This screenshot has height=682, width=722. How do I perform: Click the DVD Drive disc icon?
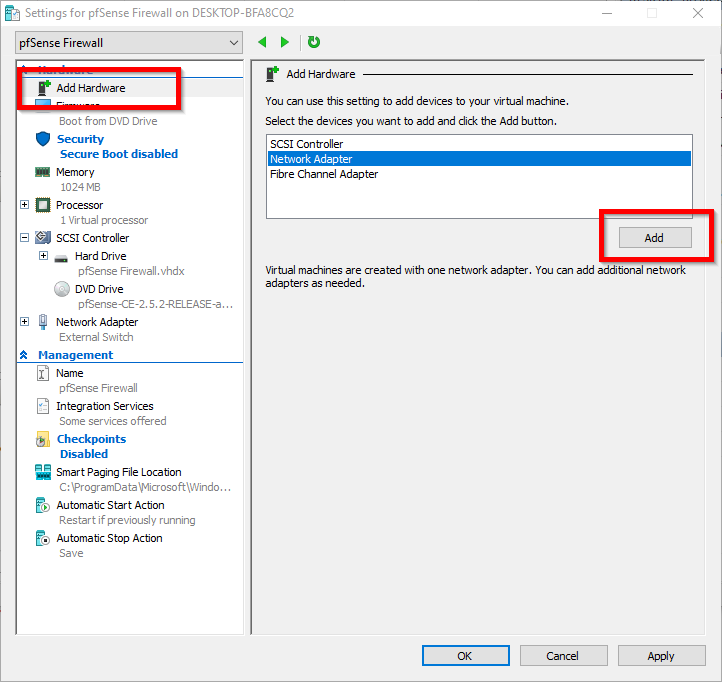coord(61,289)
